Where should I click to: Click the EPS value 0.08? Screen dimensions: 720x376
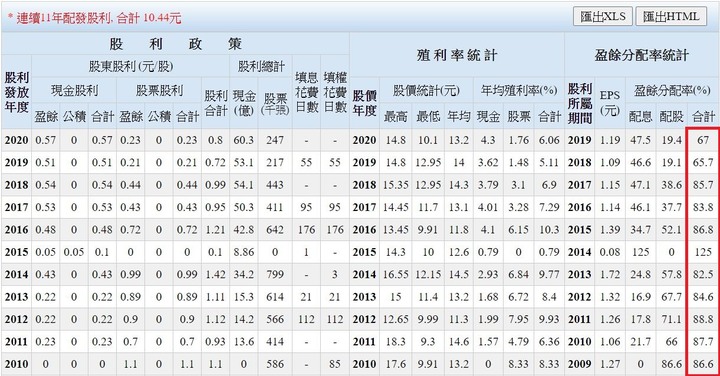(610, 252)
